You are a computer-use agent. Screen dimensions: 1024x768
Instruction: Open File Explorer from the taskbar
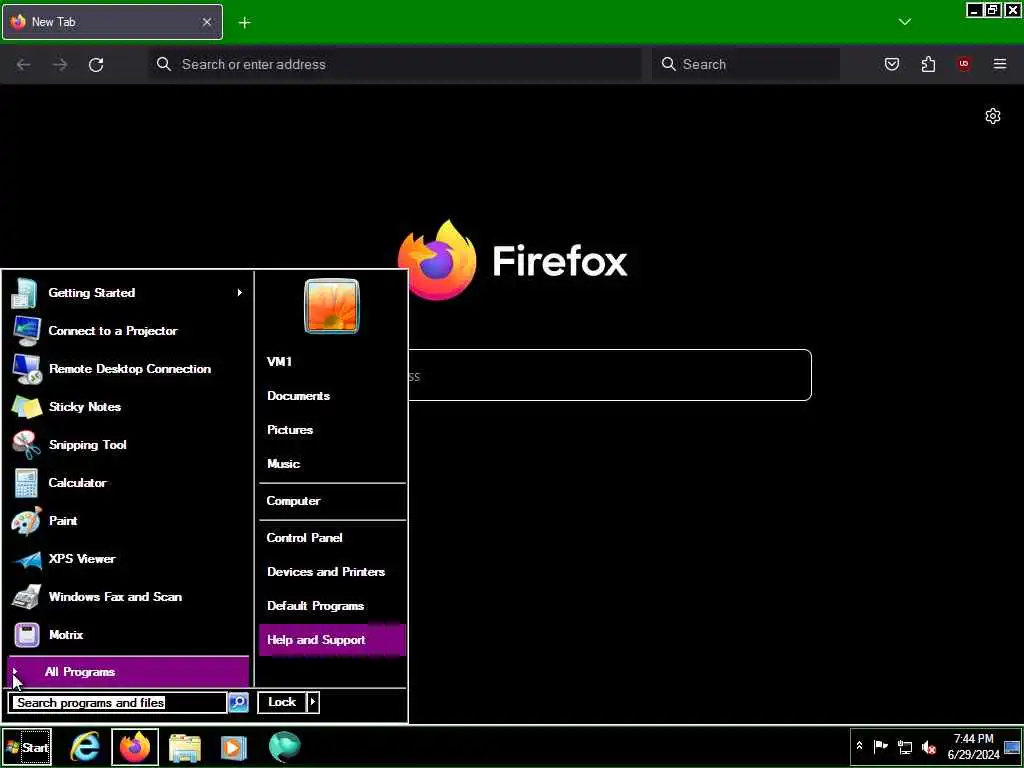(185, 747)
